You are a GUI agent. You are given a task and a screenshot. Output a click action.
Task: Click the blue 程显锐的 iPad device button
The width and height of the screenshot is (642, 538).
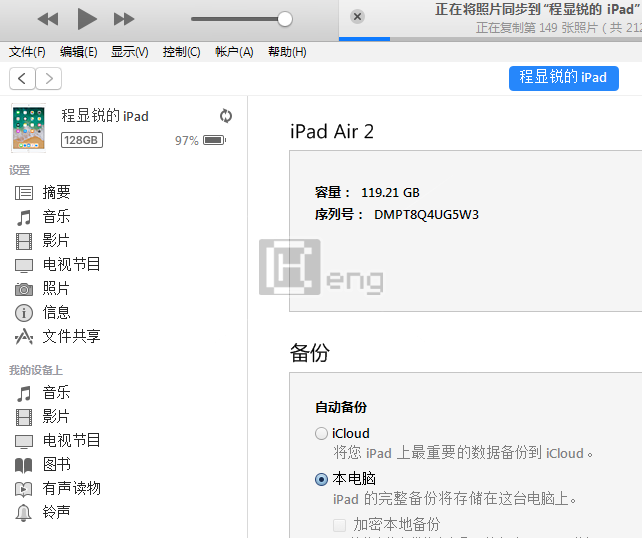pyautogui.click(x=563, y=78)
